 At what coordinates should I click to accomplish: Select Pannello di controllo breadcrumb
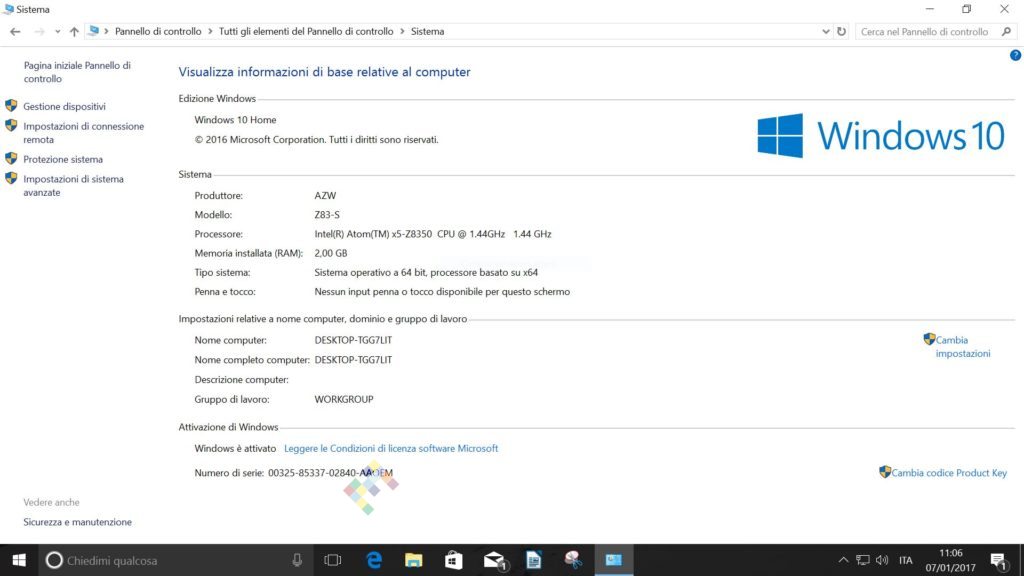(x=158, y=31)
